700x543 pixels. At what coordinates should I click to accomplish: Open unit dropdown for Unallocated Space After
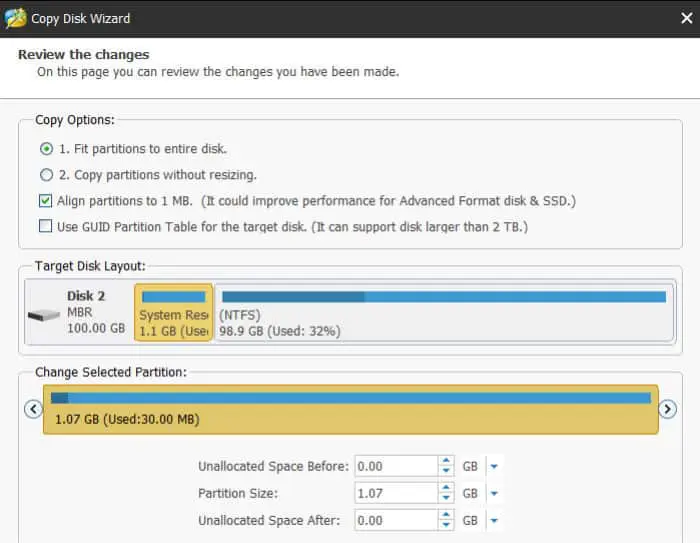click(x=495, y=520)
